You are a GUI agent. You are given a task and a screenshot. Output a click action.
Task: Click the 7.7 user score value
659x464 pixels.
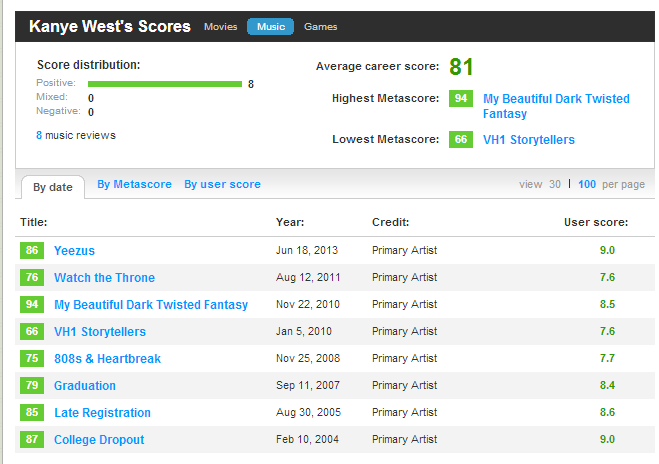607,359
